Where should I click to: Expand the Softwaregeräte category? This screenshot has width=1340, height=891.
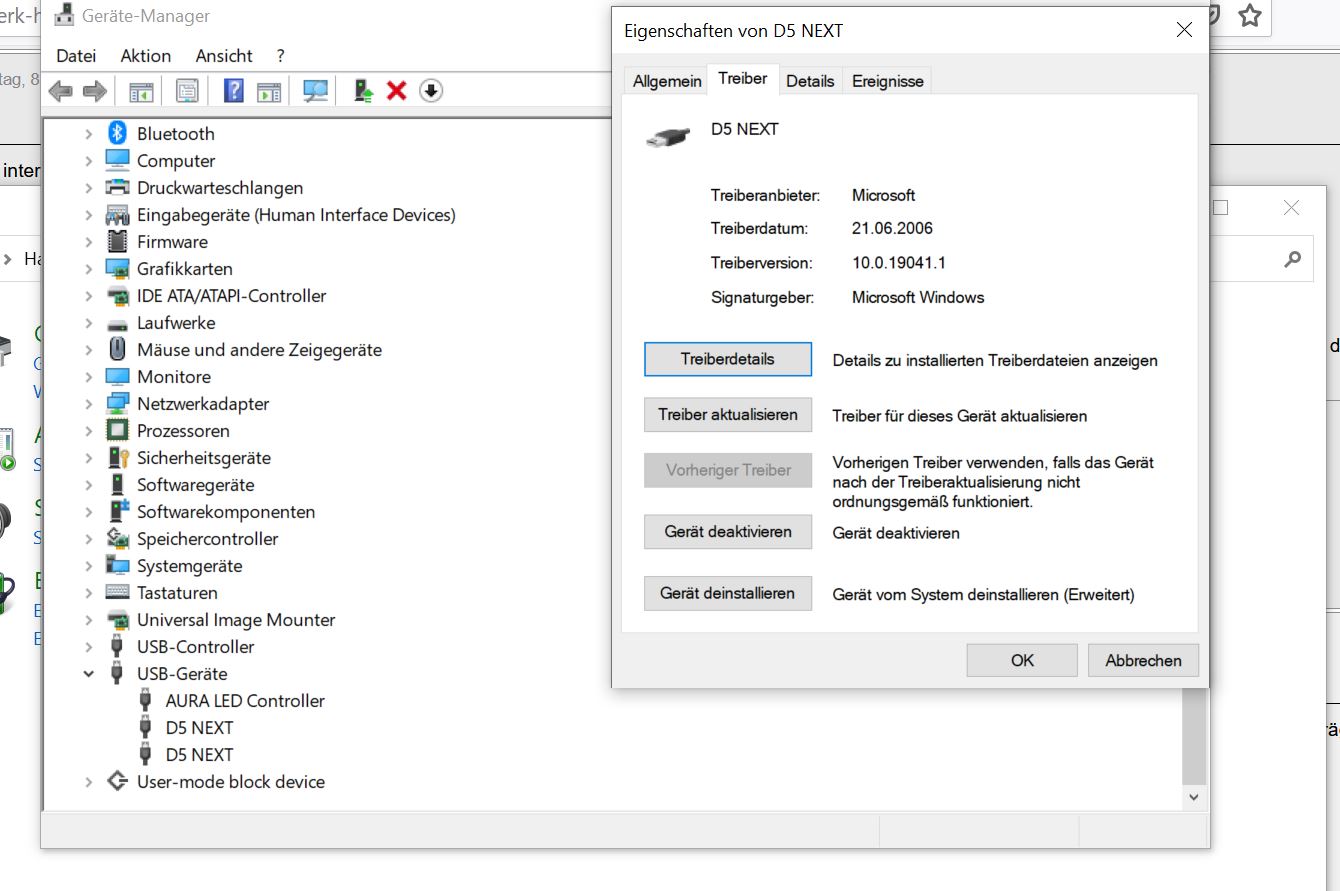89,484
